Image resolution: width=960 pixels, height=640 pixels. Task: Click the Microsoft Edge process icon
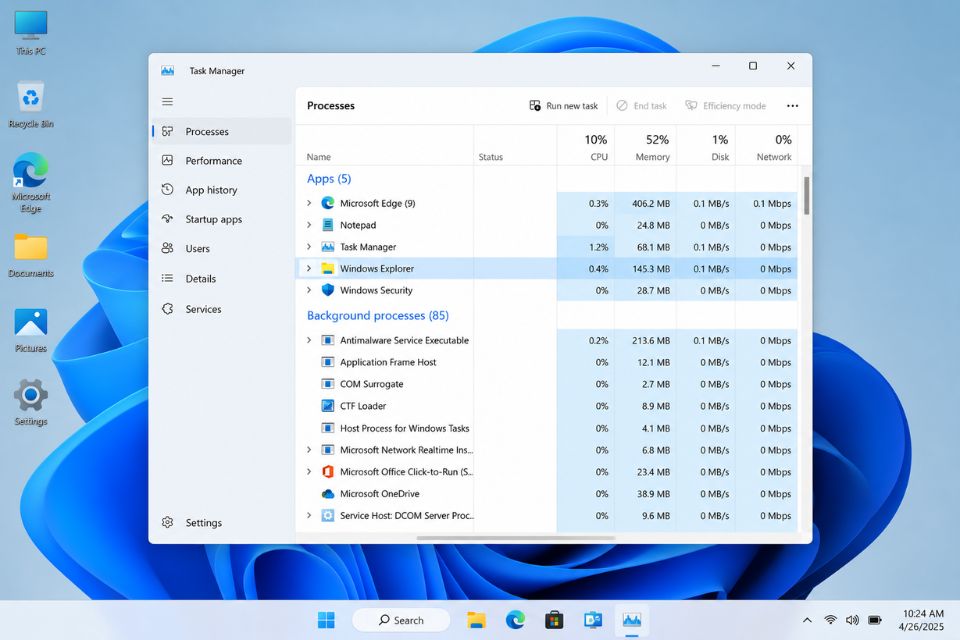click(328, 203)
